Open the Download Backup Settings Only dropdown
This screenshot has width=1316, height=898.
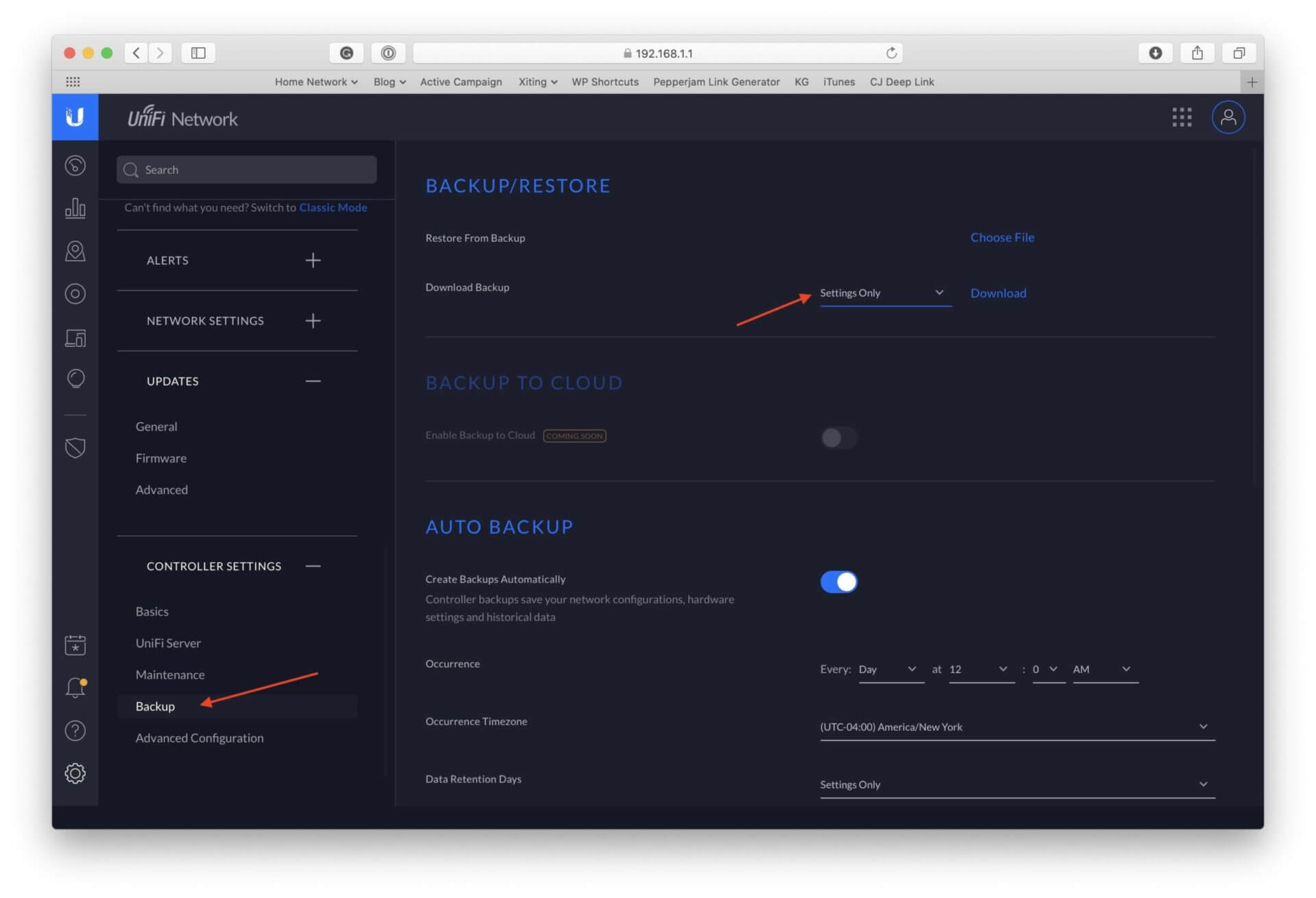point(886,293)
